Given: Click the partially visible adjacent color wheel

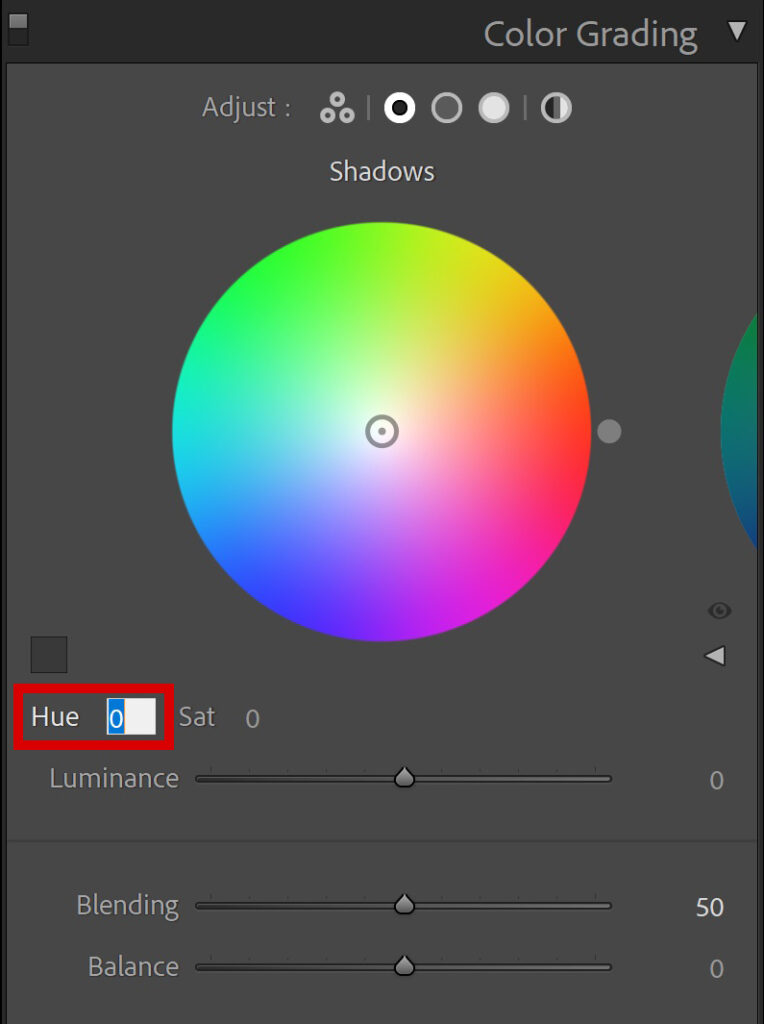Looking at the screenshot, I should pos(739,431).
